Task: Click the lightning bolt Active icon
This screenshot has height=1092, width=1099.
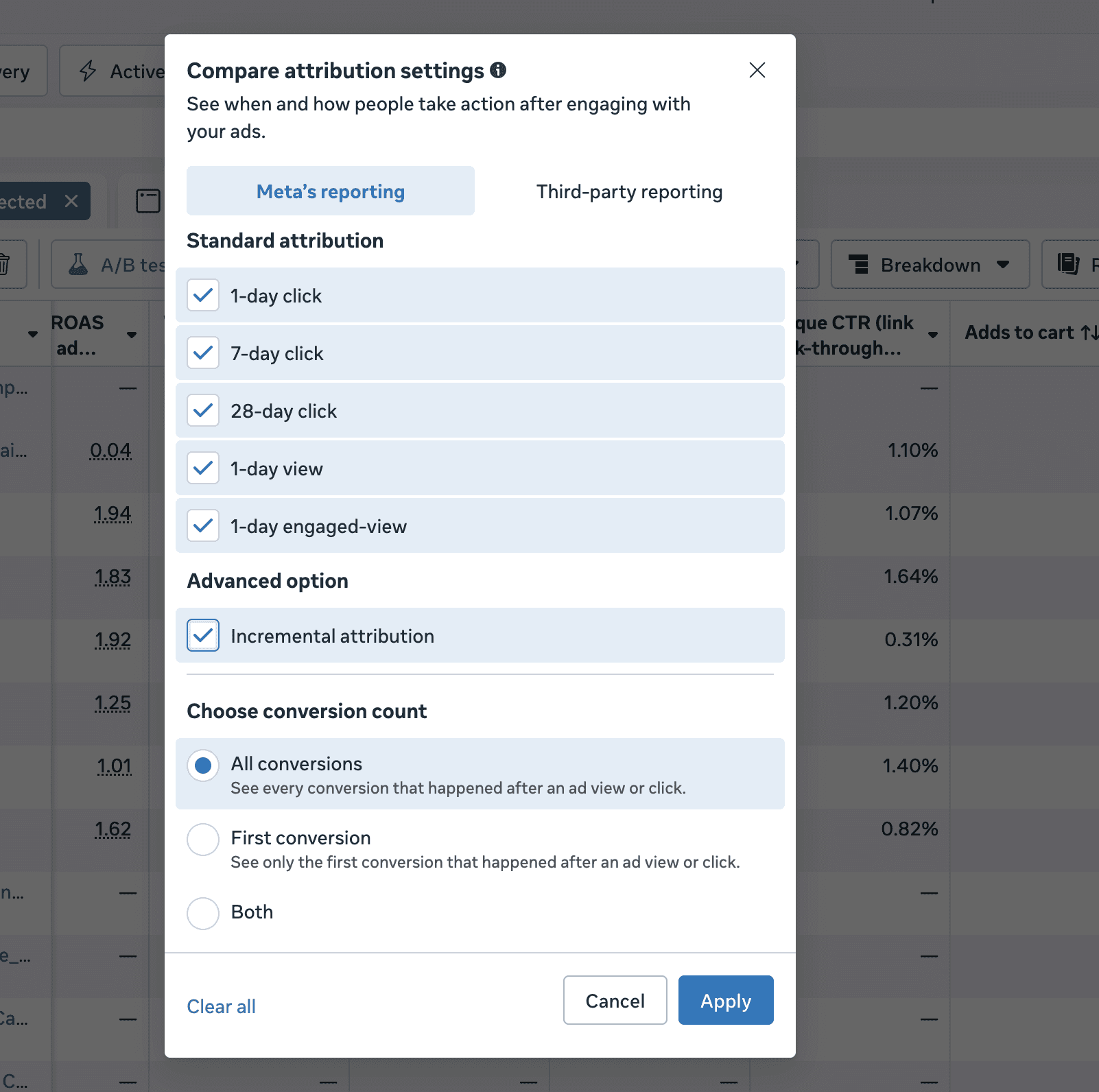Action: 88,71
